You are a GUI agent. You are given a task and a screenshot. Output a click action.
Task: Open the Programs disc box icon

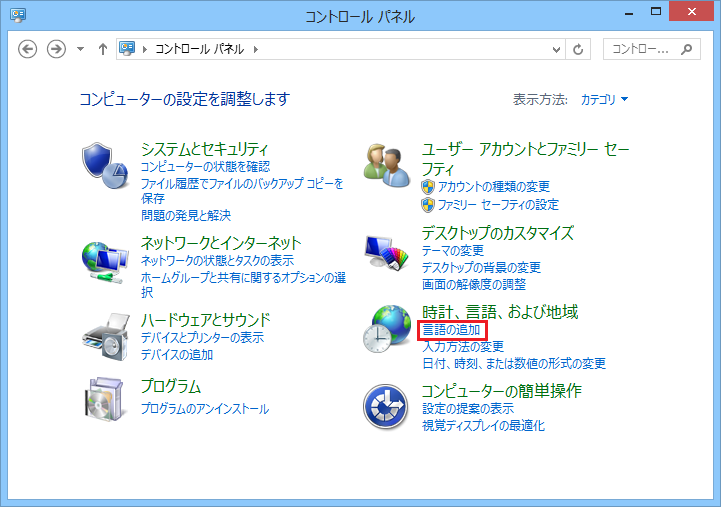106,398
